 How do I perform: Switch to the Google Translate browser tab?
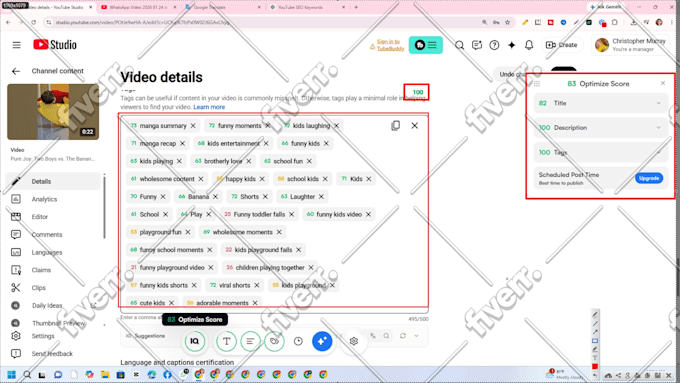click(x=222, y=7)
